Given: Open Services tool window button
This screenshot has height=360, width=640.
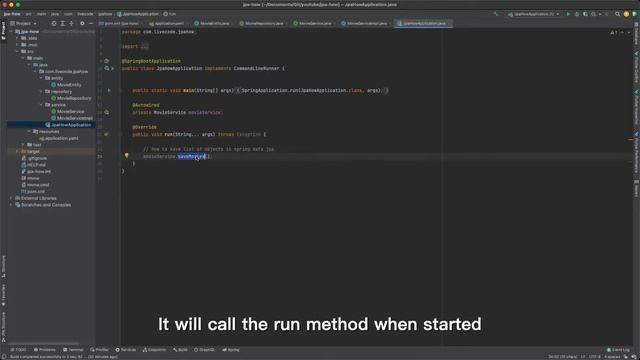Looking at the screenshot, I should [x=126, y=350].
